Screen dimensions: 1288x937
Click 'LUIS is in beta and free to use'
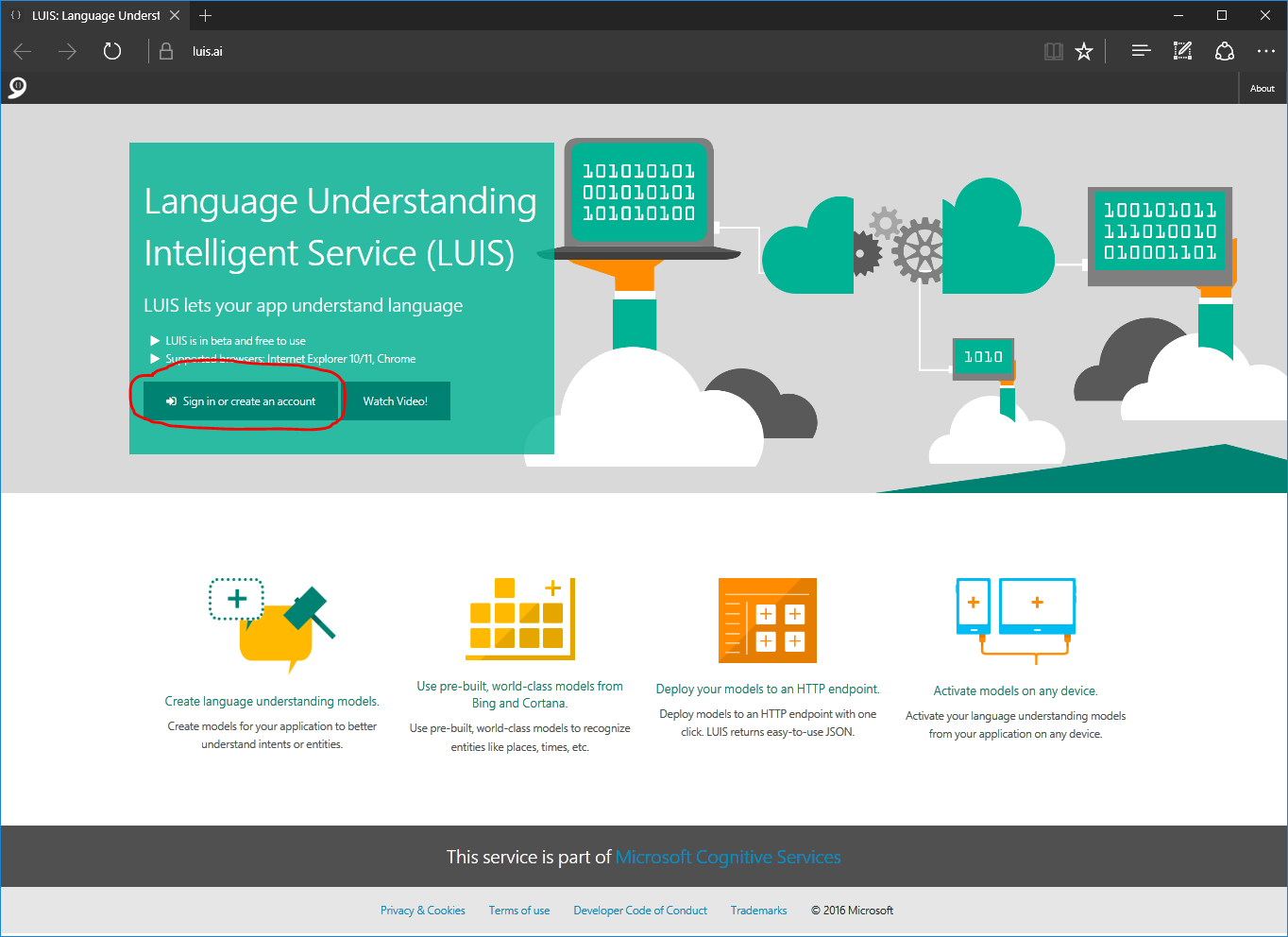click(x=235, y=341)
